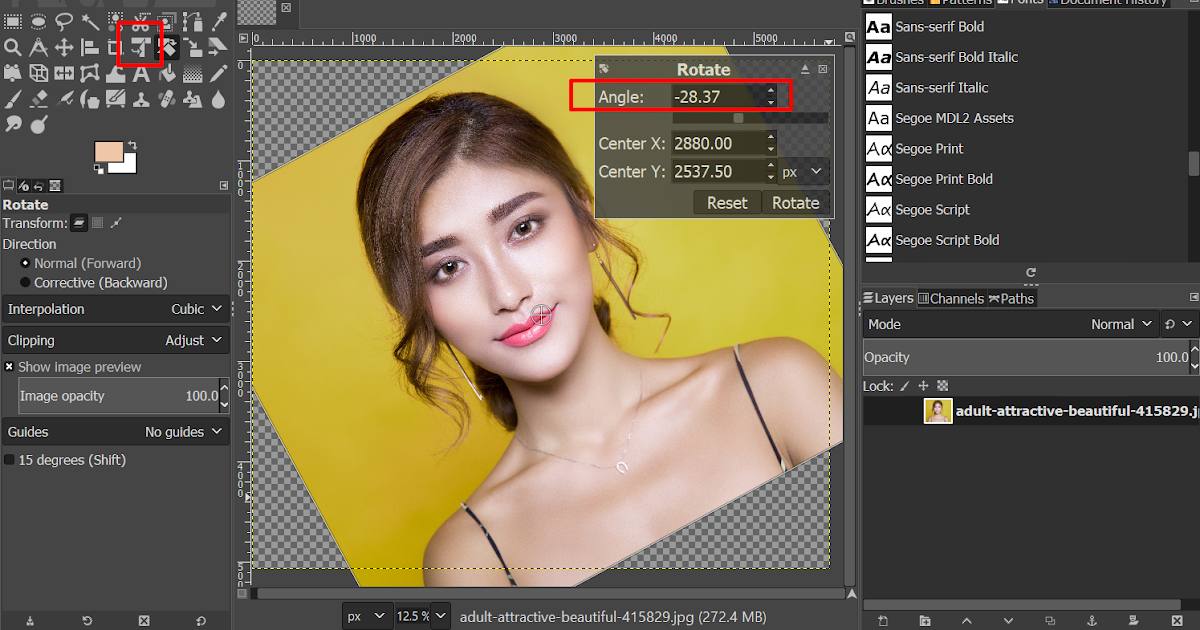Viewport: 1200px width, 630px height.
Task: Select the Move tool
Action: 64,46
